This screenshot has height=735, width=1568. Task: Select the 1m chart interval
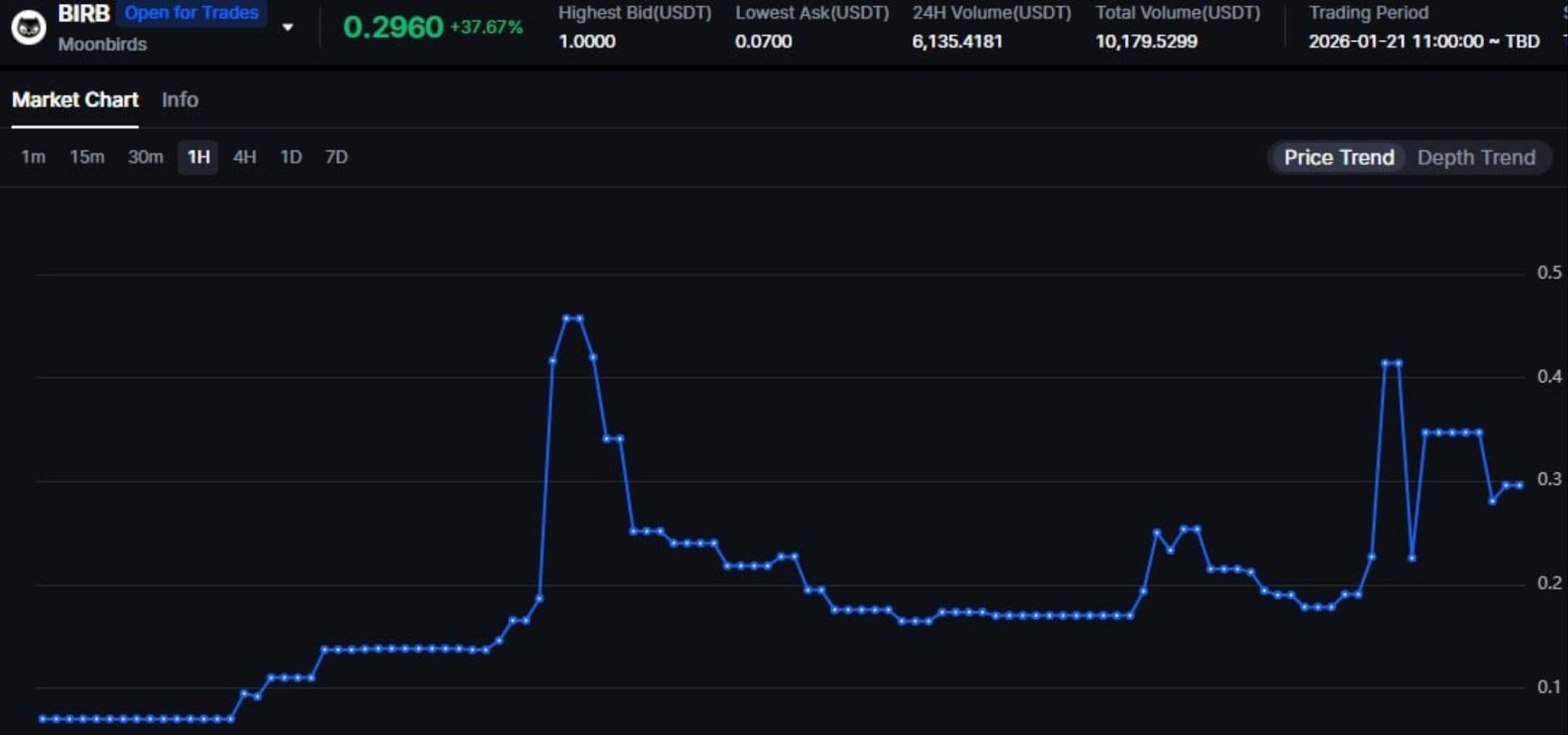(x=33, y=157)
